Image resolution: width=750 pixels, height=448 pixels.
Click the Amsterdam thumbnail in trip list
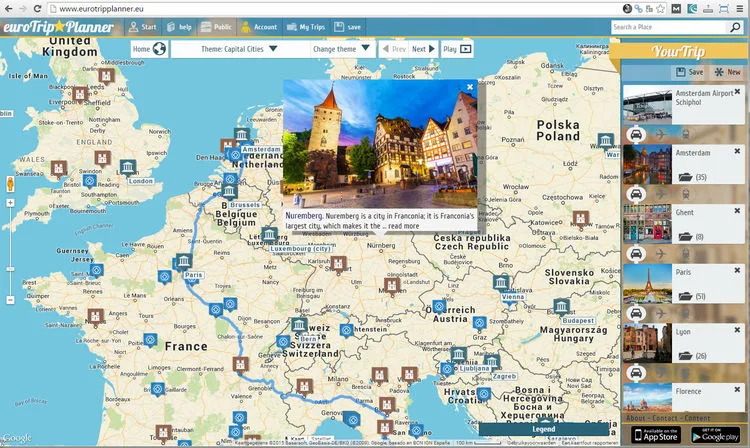[647, 164]
